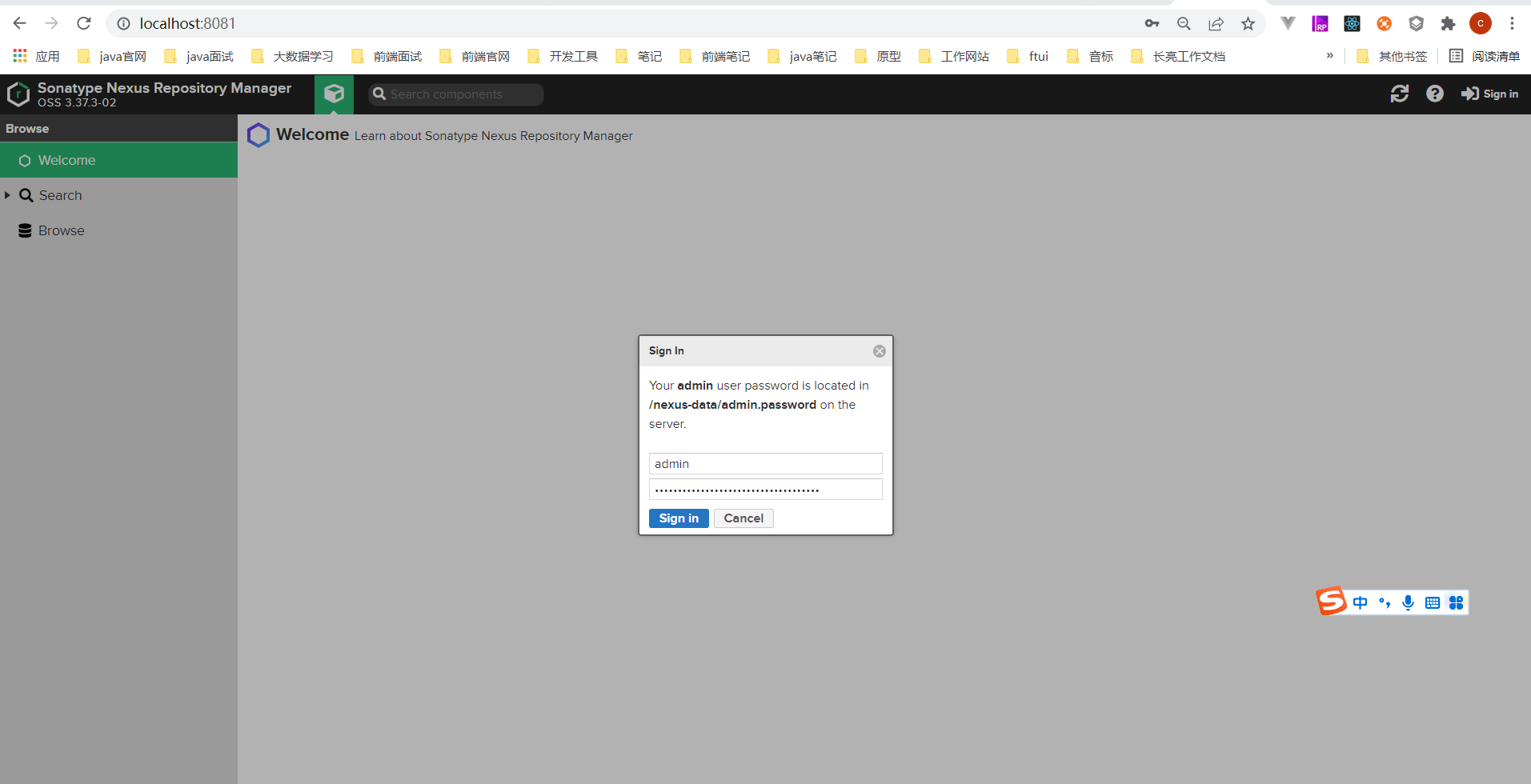This screenshot has height=784, width=1531.
Task: Open the React devtools extension icon
Action: click(1352, 23)
